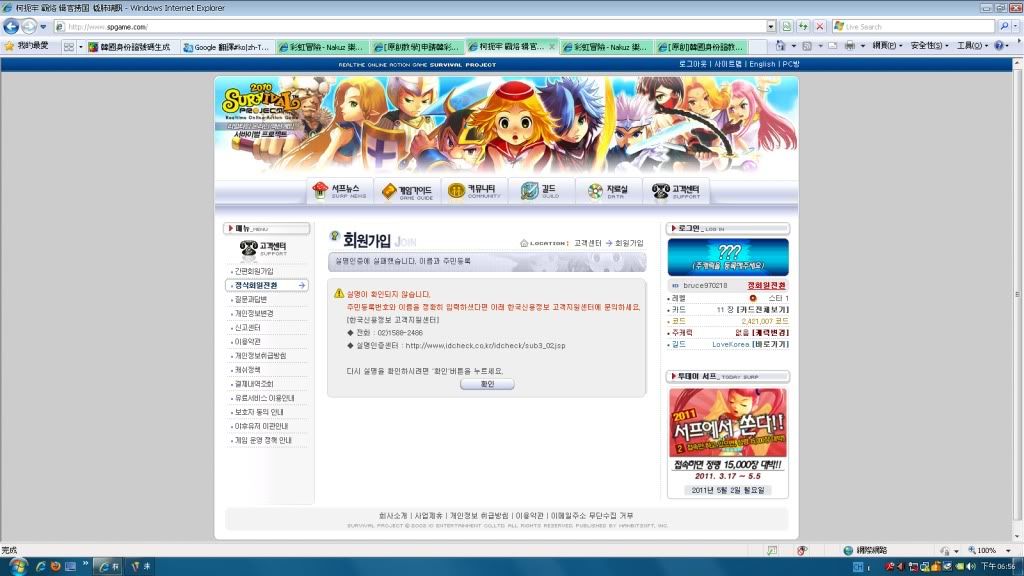Switch to the Google 翻譯 tab
Screen dimensions: 1024x576
coord(226,47)
